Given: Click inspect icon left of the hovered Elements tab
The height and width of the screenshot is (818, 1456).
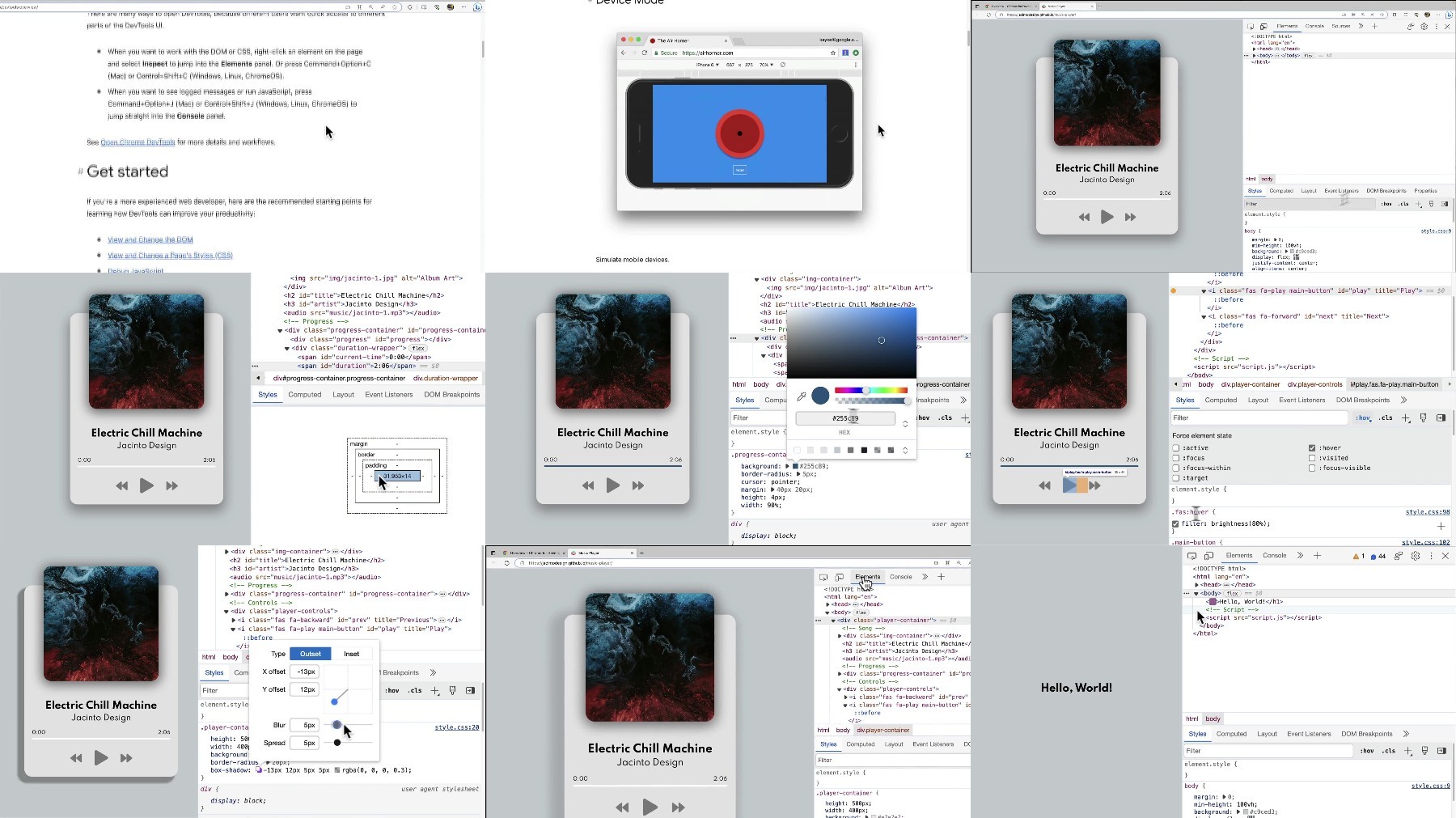Looking at the screenshot, I should [823, 577].
